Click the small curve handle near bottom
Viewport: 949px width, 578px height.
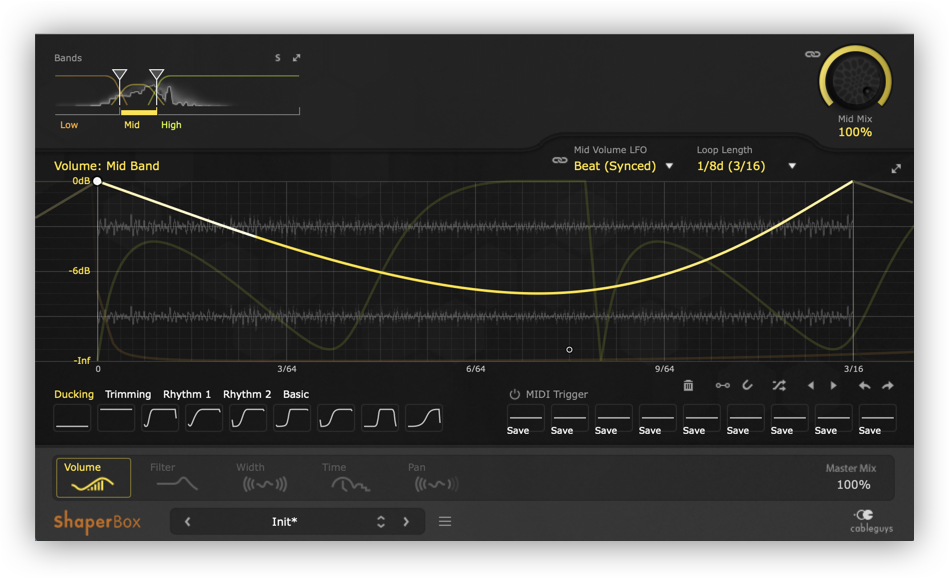pos(569,350)
